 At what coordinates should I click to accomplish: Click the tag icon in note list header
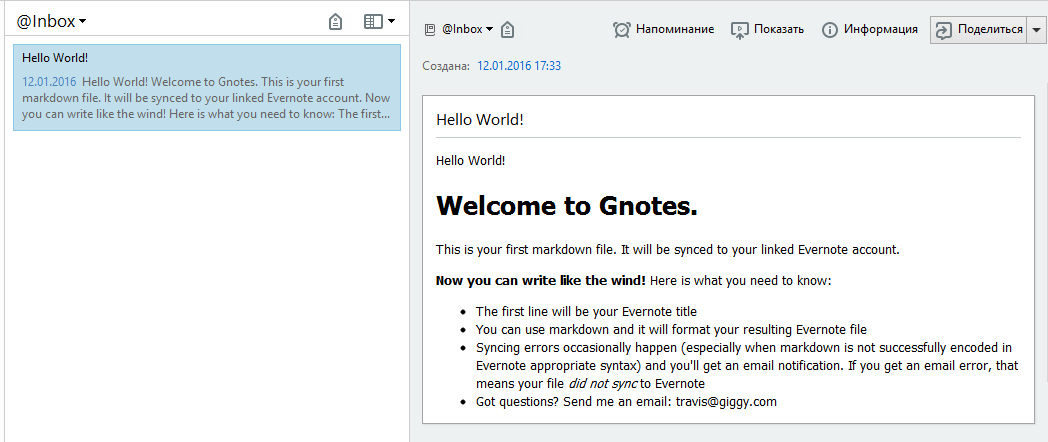coord(336,22)
